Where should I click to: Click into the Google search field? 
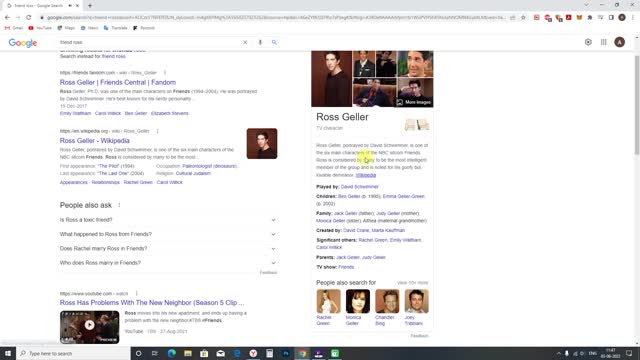[x=149, y=42]
